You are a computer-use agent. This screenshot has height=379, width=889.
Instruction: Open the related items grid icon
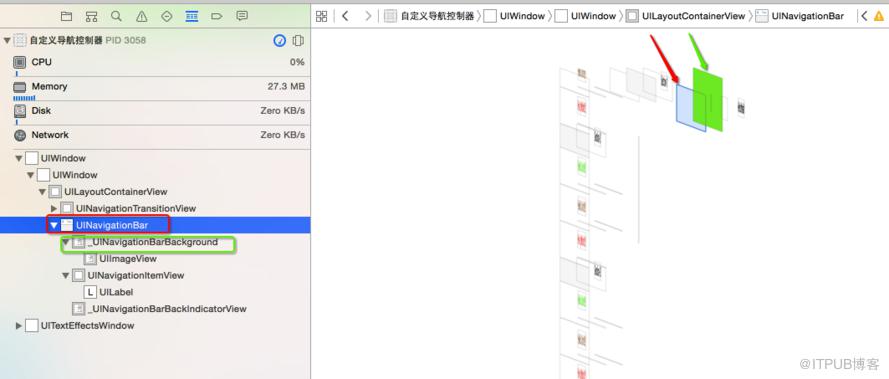click(x=321, y=16)
